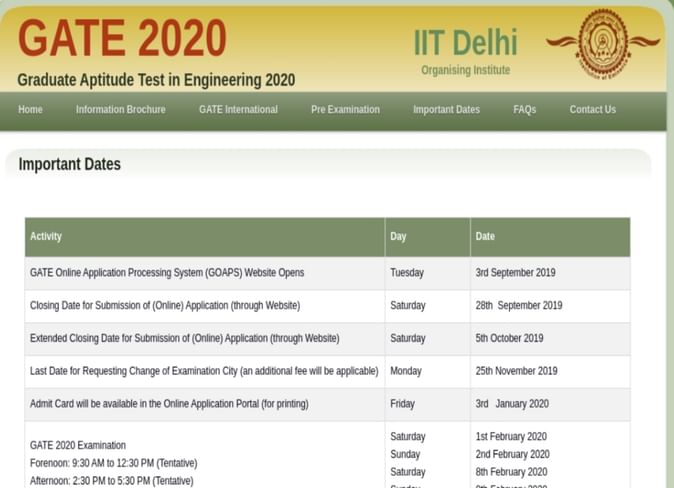Click the GATE 2020 title heading
The width and height of the screenshot is (674, 488).
coord(122,38)
